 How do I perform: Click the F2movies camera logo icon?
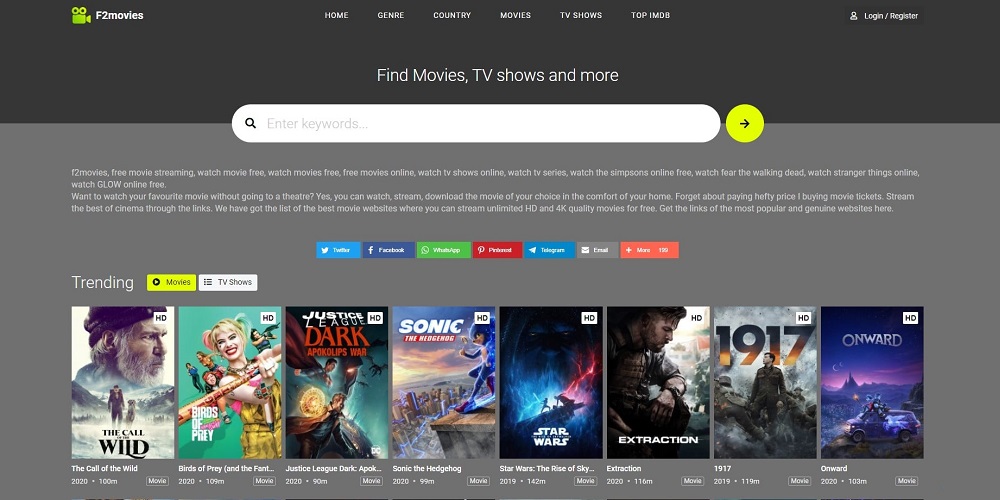pyautogui.click(x=81, y=15)
